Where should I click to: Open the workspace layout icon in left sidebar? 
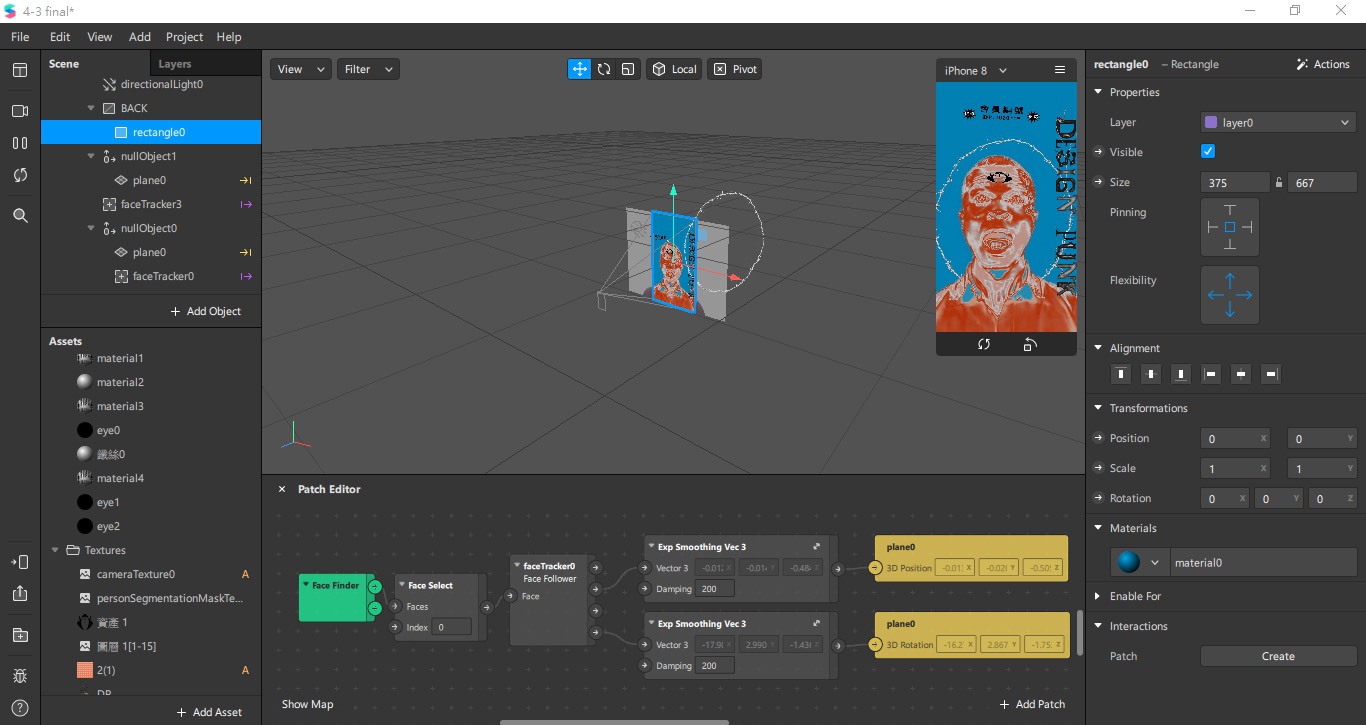pos(20,70)
